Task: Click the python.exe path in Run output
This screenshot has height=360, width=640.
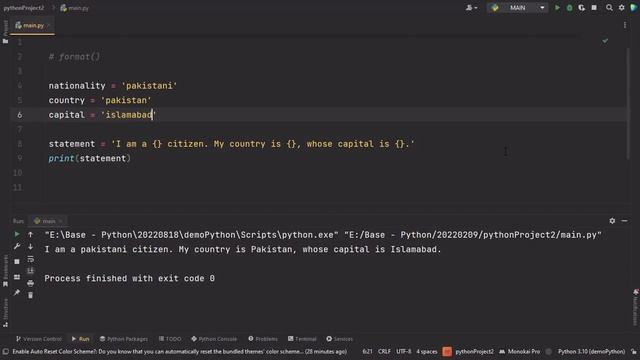Action: click(x=191, y=235)
